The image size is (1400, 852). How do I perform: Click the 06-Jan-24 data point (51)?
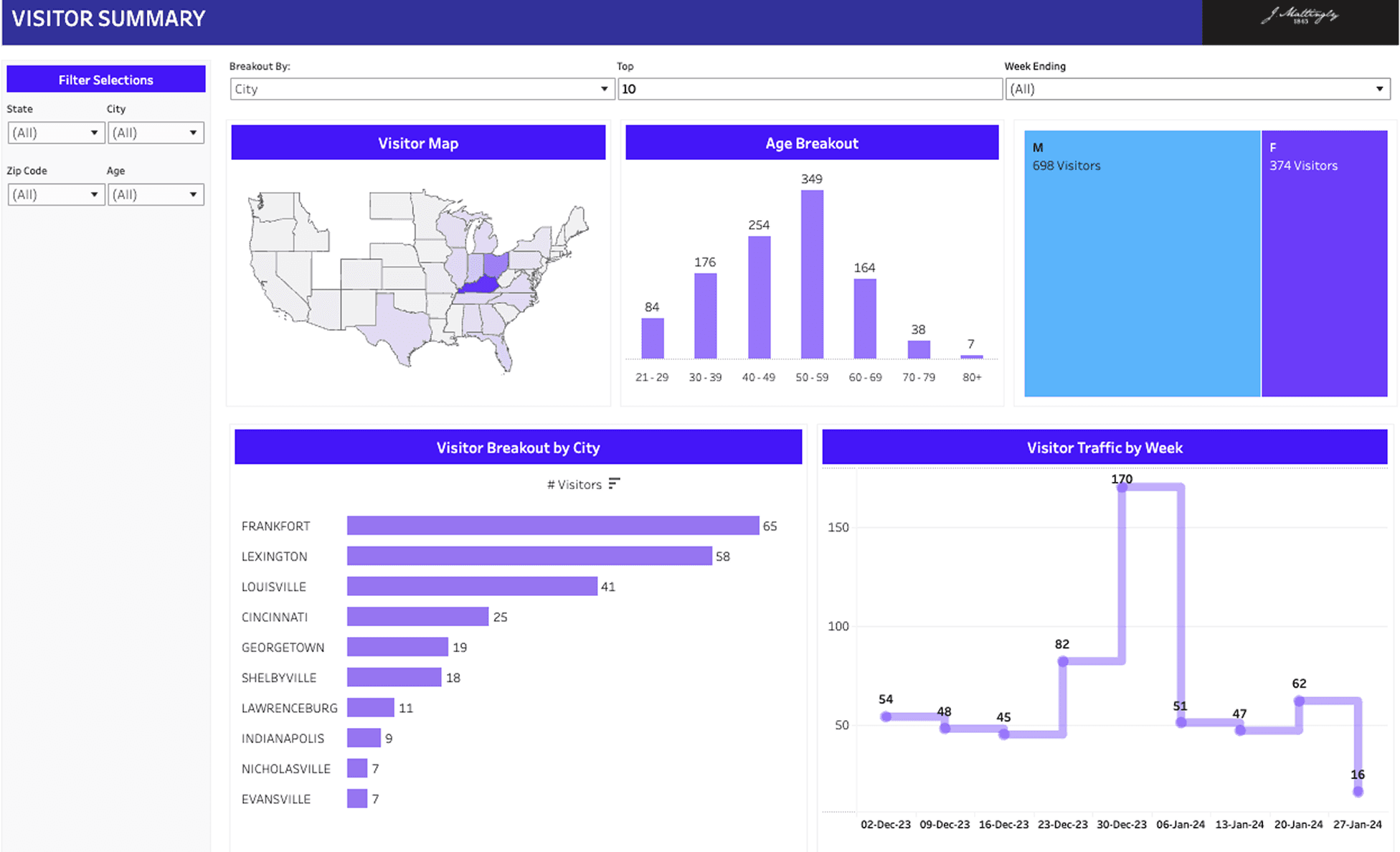[x=1181, y=722]
